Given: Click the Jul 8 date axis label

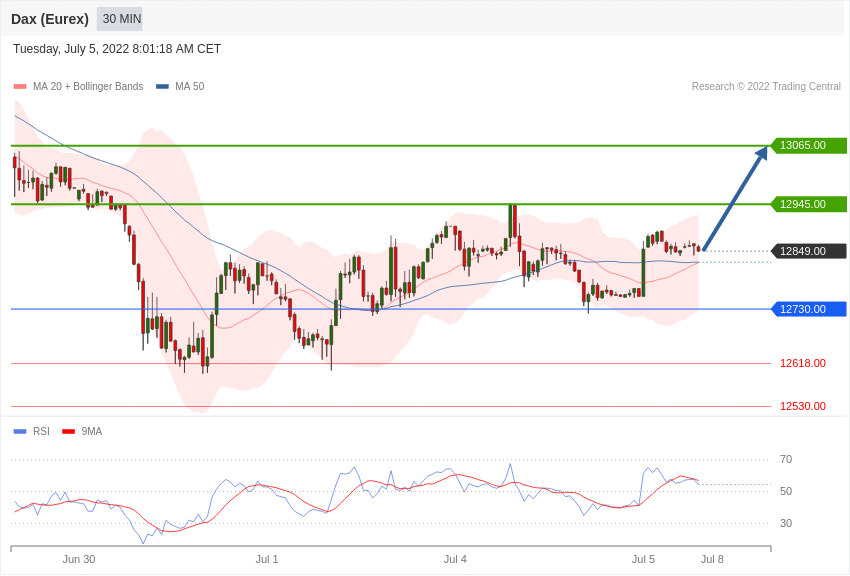Looking at the screenshot, I should (712, 559).
